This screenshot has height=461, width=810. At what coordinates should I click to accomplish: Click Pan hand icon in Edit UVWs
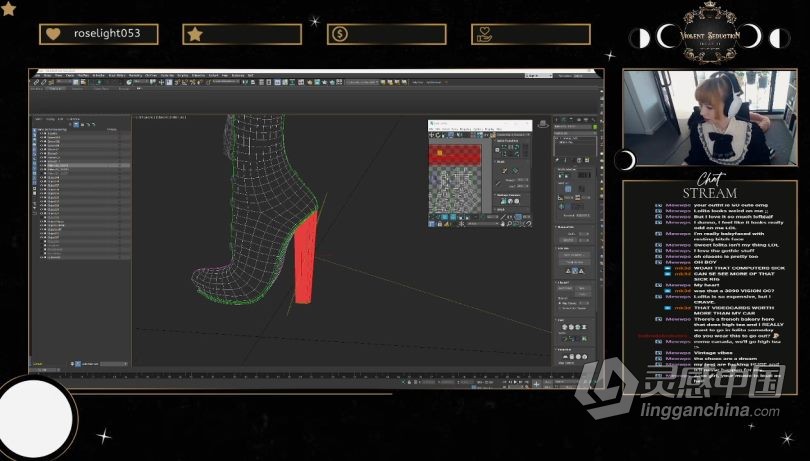click(x=503, y=223)
